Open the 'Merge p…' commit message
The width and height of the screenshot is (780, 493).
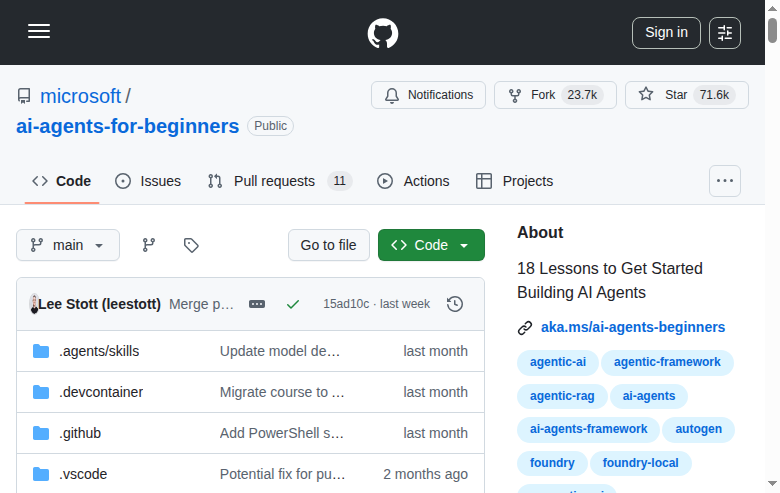[201, 304]
